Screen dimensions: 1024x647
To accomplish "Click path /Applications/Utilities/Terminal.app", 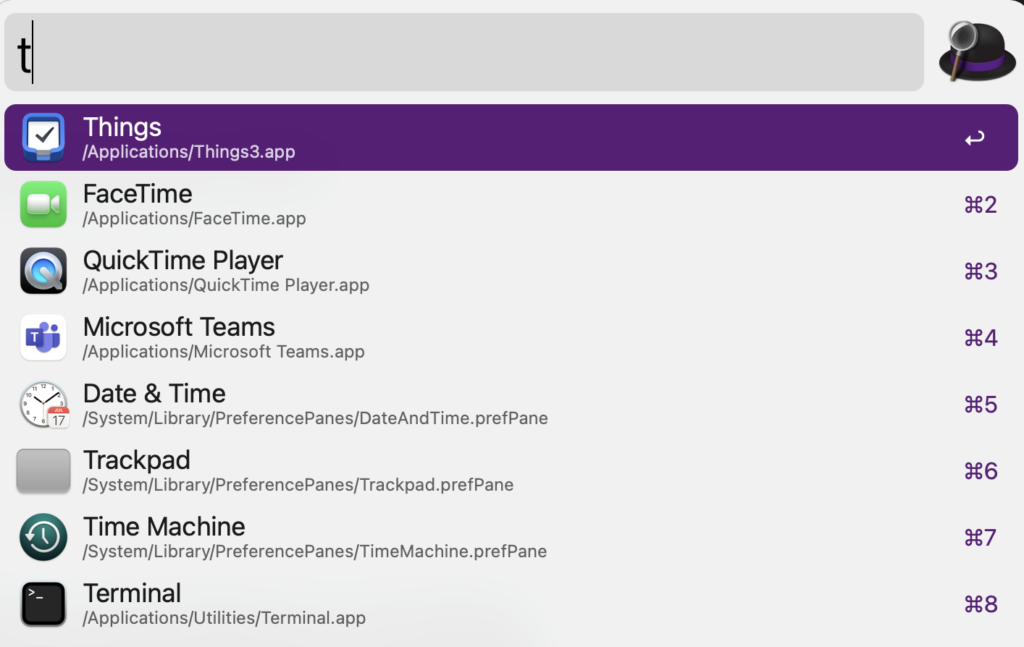I will [224, 618].
